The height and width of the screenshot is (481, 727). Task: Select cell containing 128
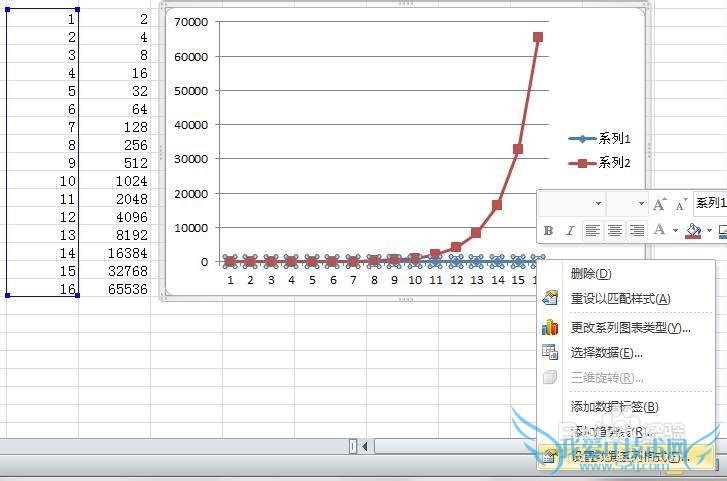[x=115, y=127]
